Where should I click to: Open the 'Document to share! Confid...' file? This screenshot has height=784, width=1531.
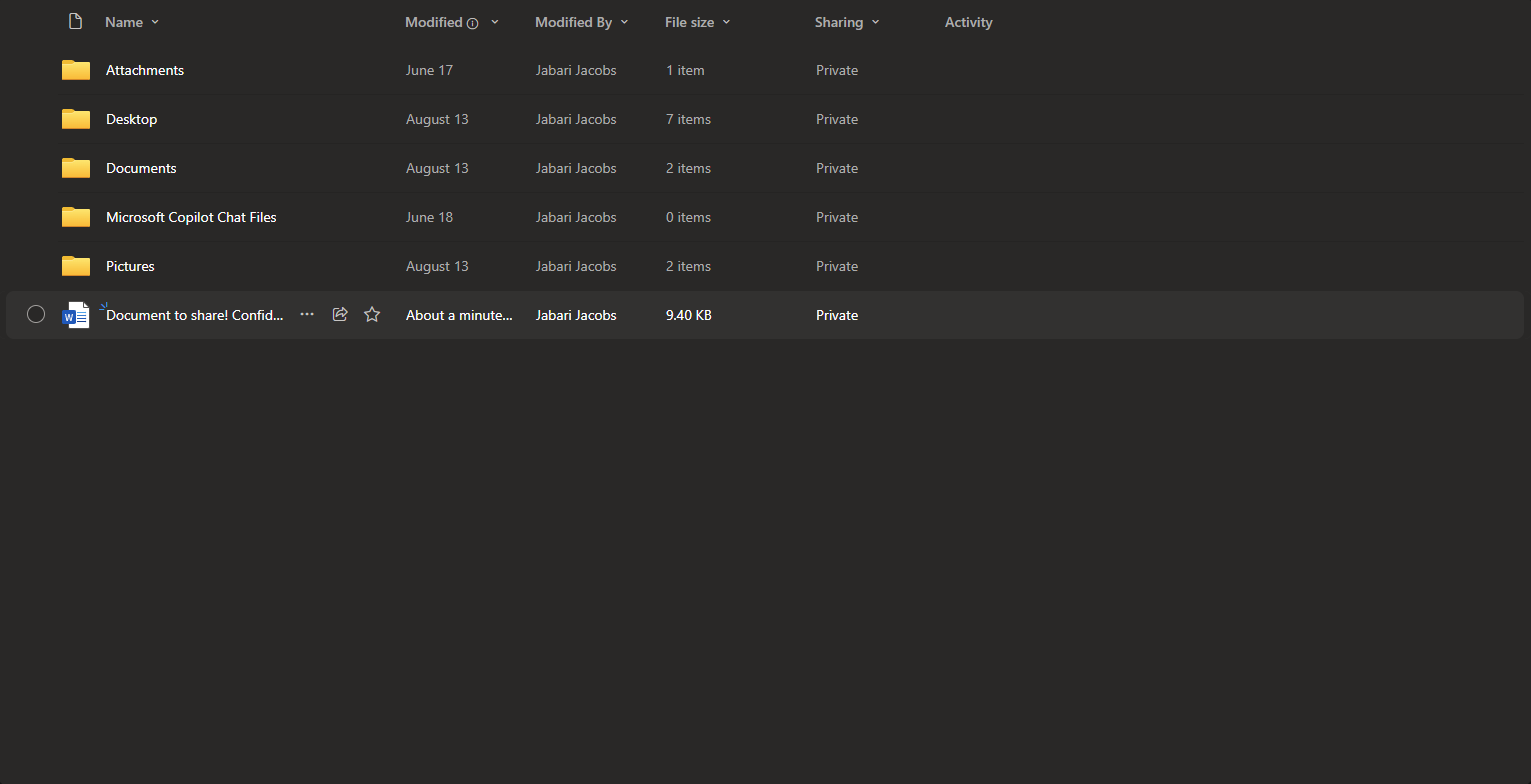(195, 315)
